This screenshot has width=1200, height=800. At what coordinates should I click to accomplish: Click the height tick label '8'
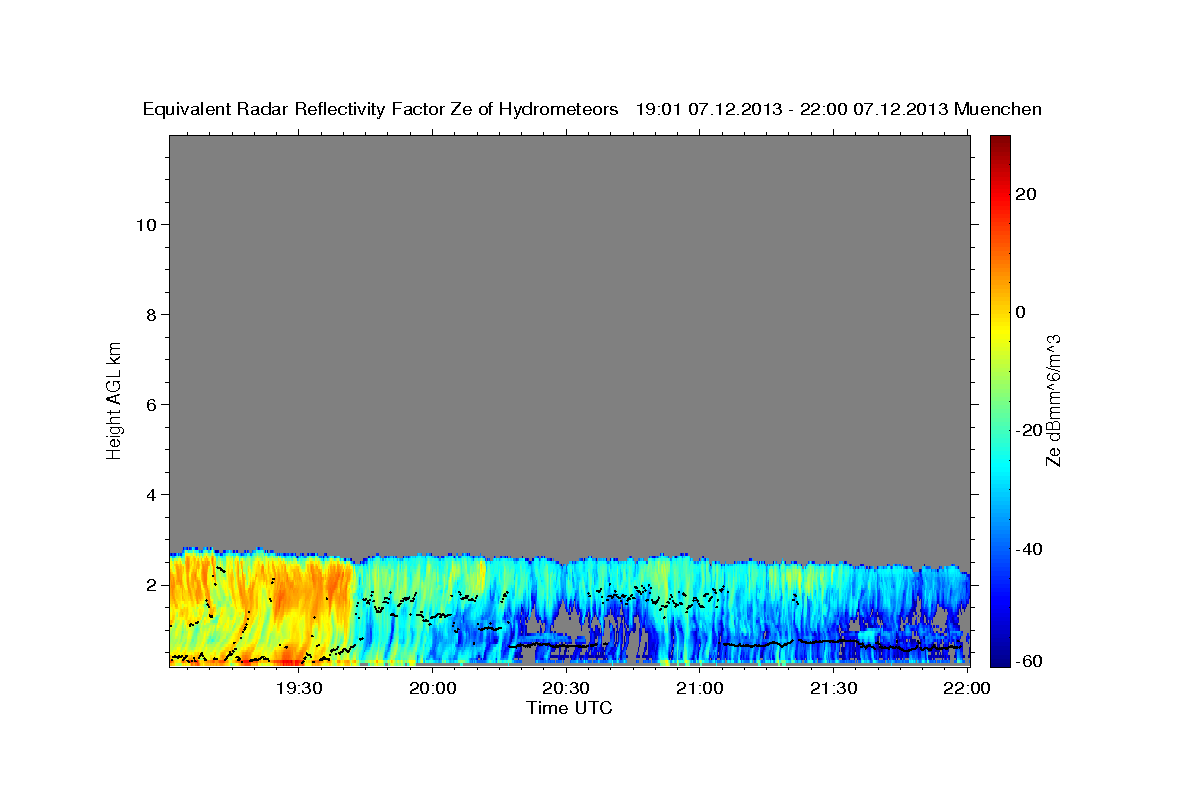click(x=150, y=314)
